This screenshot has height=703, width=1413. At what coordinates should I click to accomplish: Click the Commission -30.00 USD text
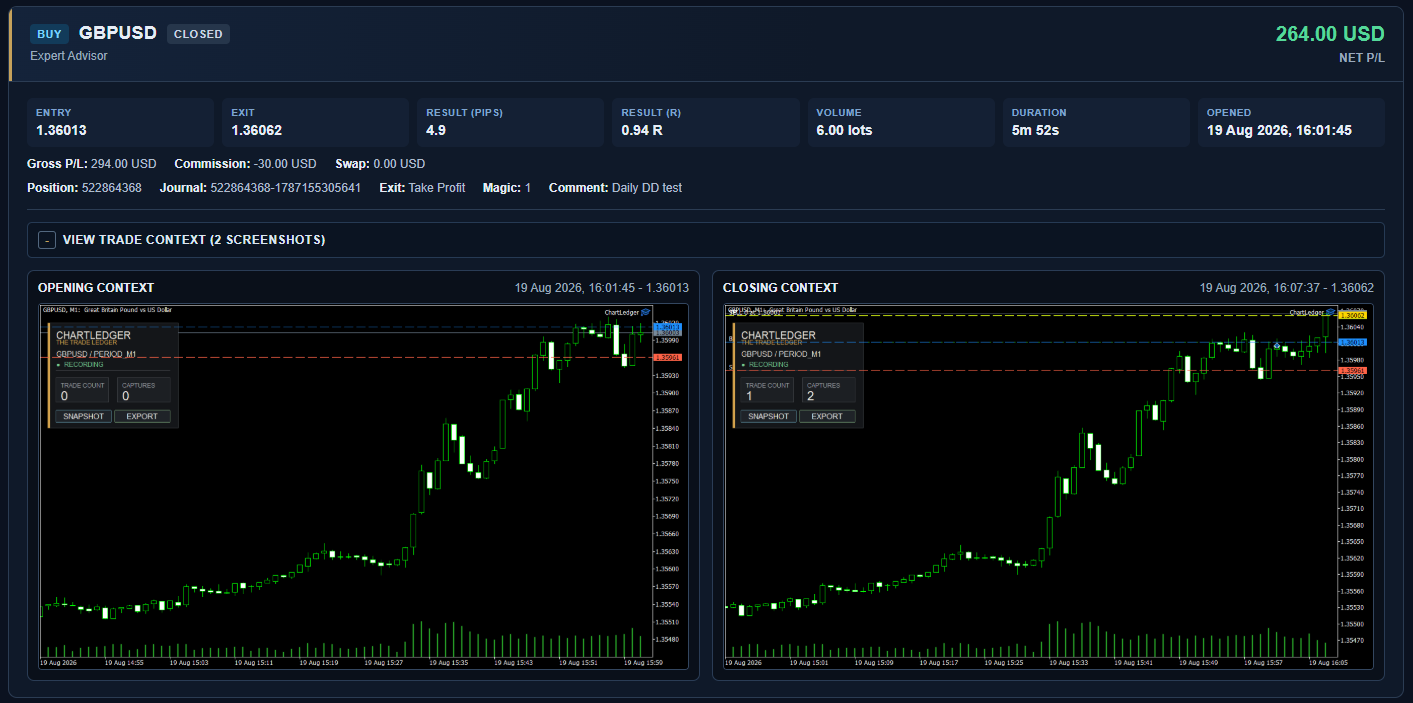[x=245, y=164]
